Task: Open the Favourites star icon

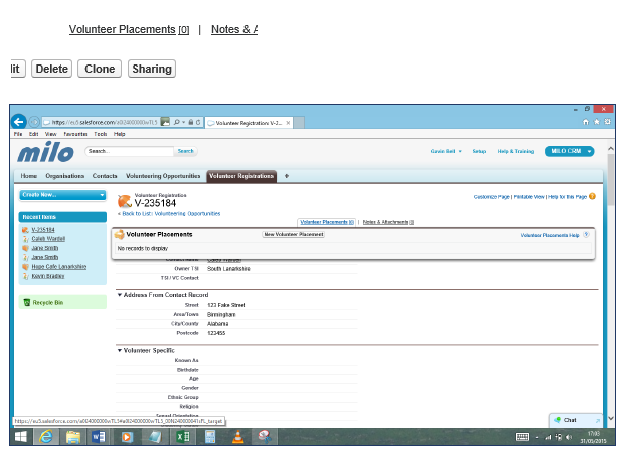Action: [x=597, y=122]
